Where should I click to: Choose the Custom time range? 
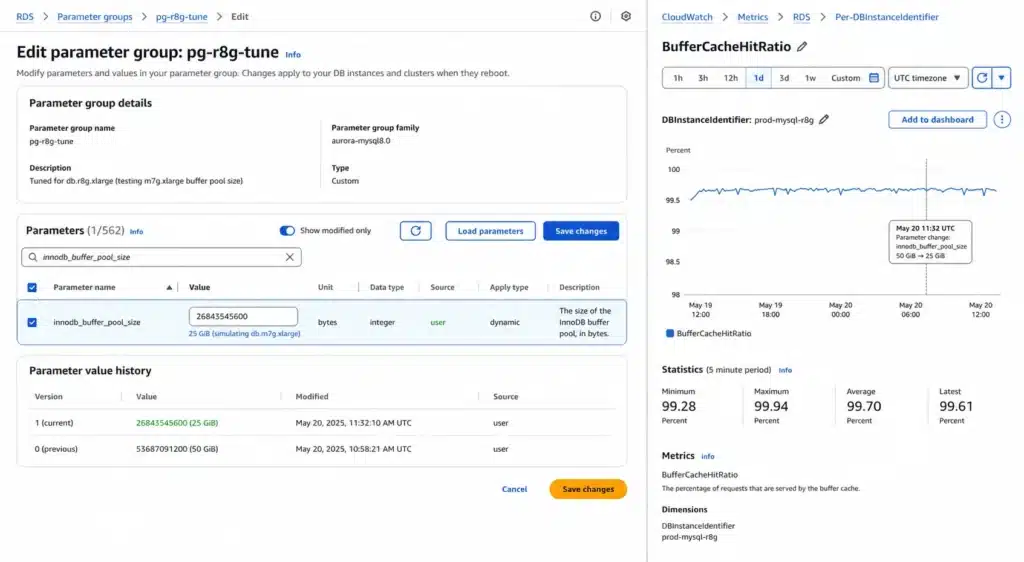845,78
